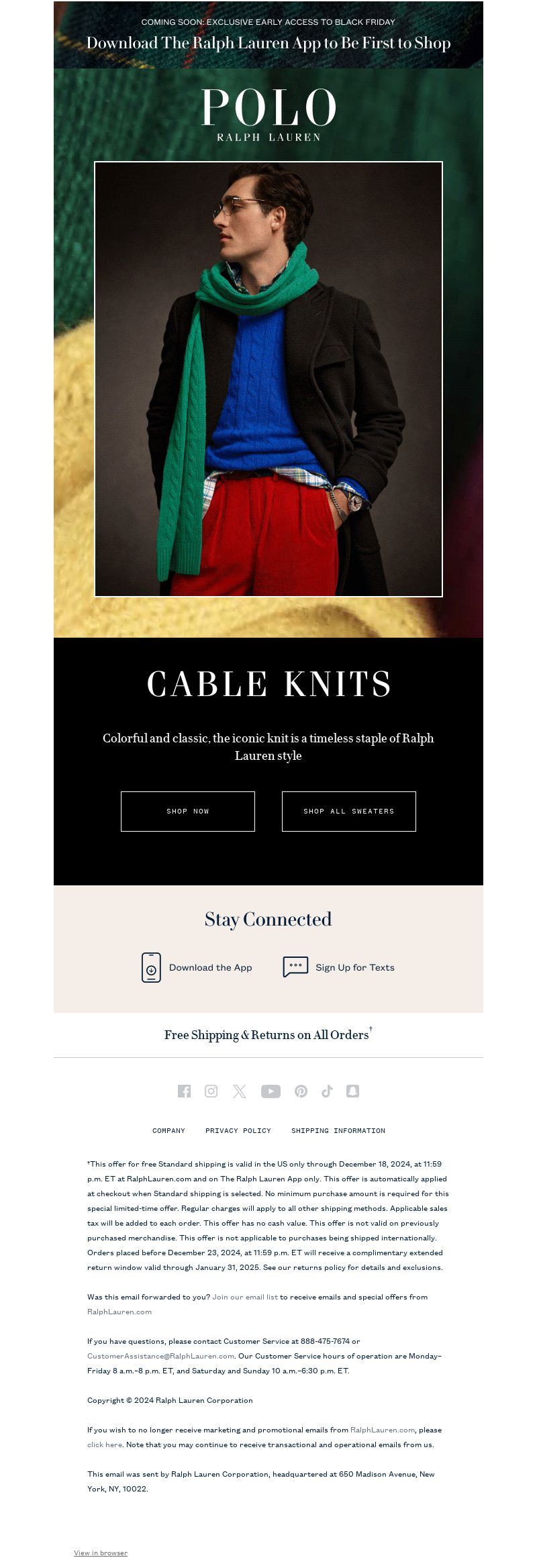Click the Download the Ralph Lauren App banner
The height and width of the screenshot is (1568, 537).
[x=268, y=35]
